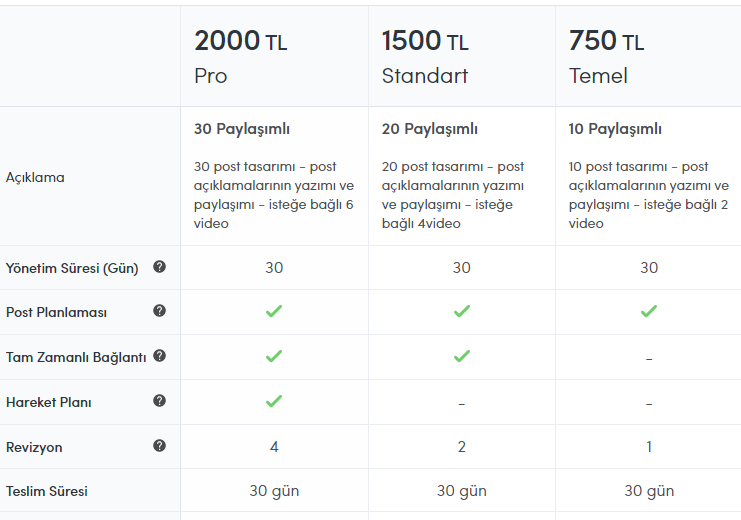Screen dimensions: 741x520
Task: Click help icon beside Post Planlaması
Action: click(x=160, y=311)
